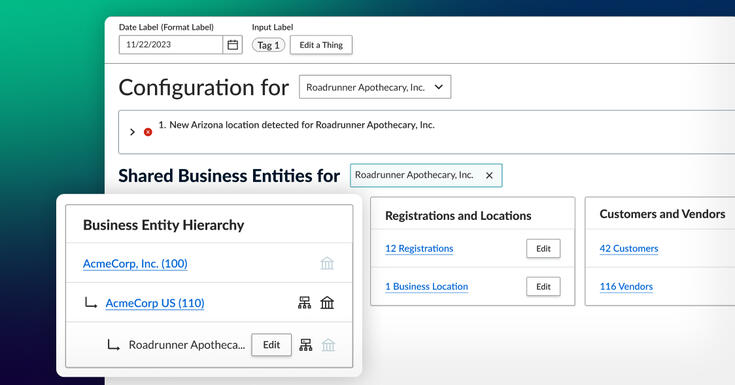Click the Edit a Thing button
Viewport: 735px width, 385px height.
(321, 45)
